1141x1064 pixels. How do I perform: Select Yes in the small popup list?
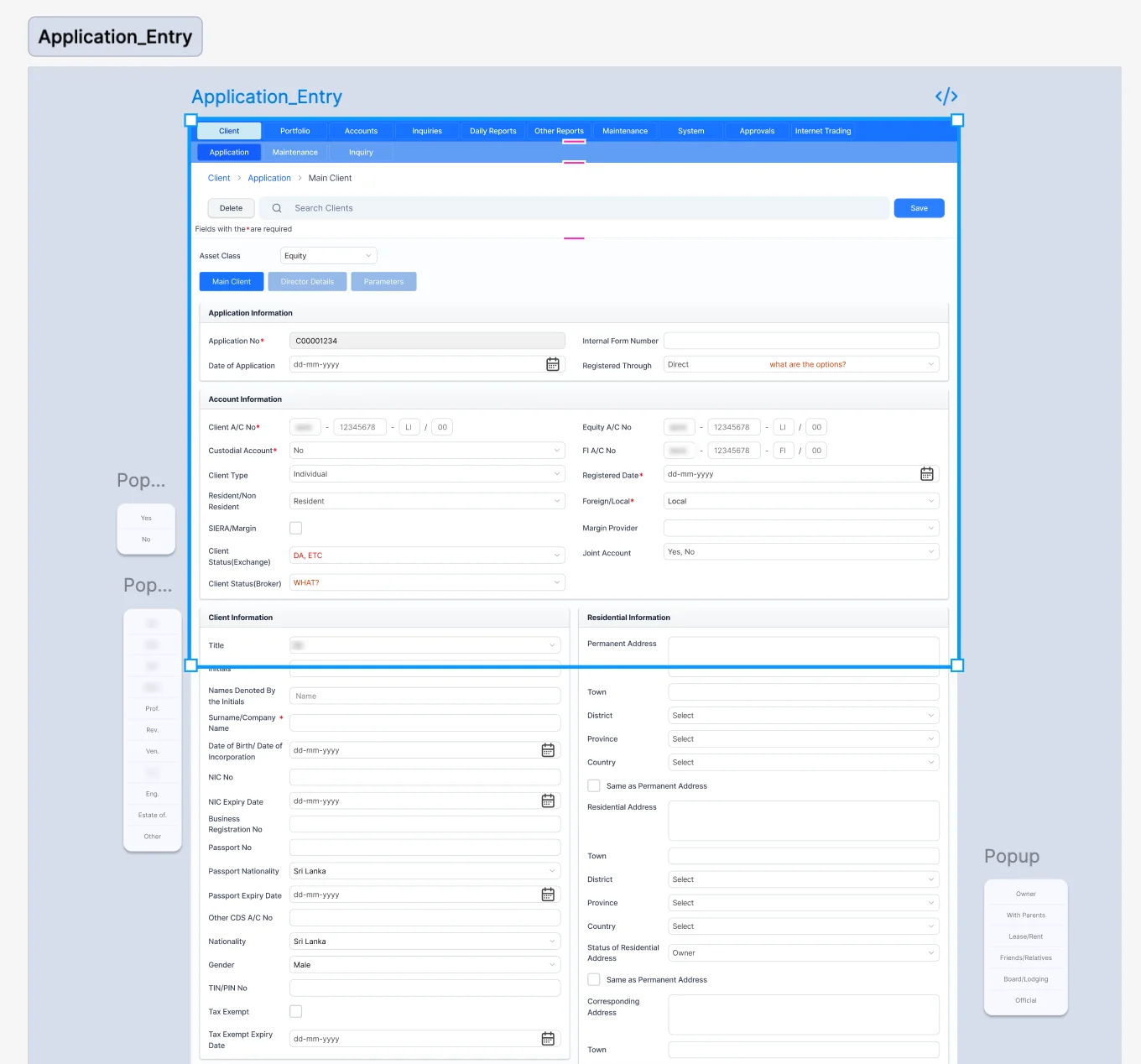146,518
